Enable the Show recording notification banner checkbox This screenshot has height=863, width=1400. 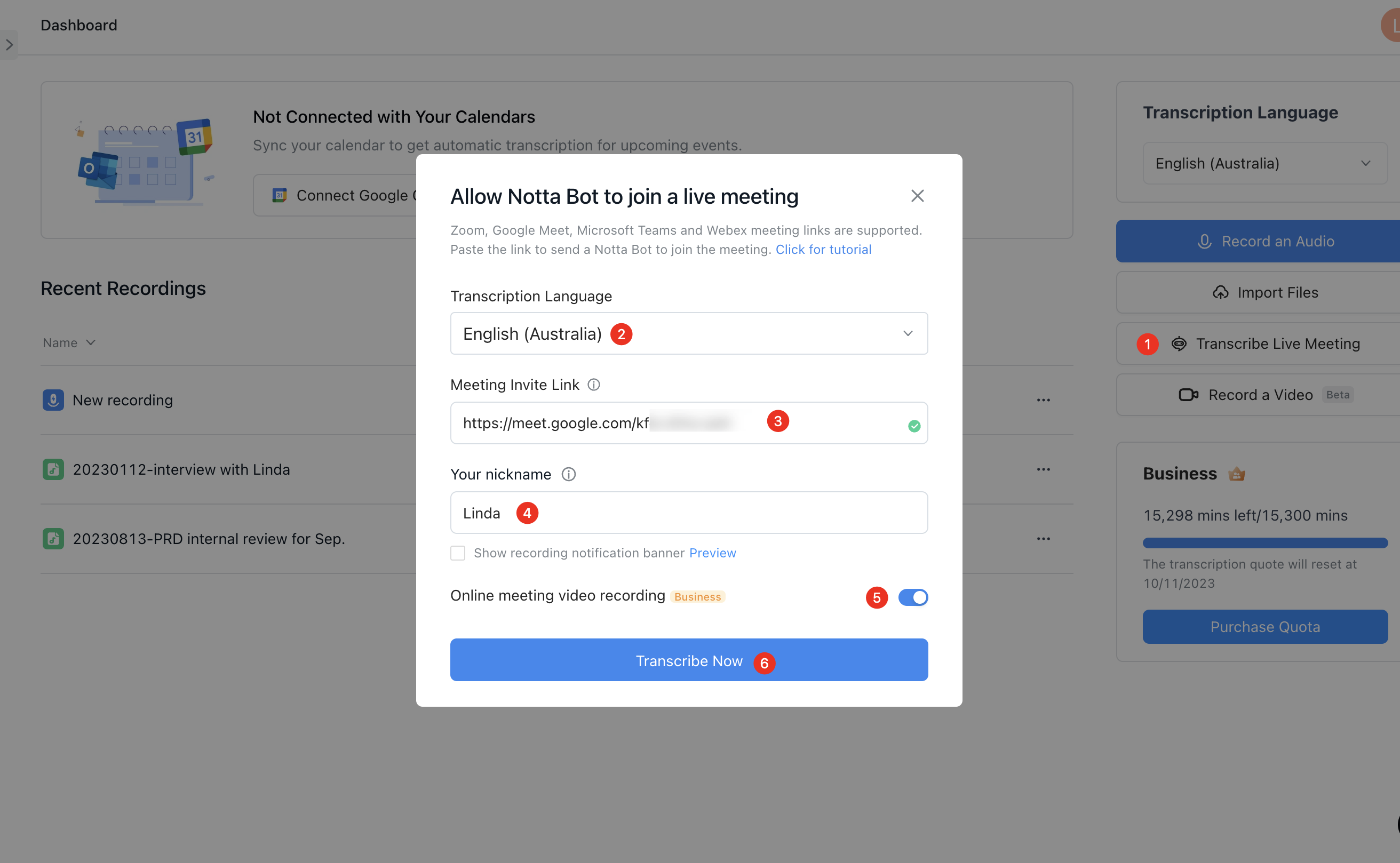click(458, 553)
